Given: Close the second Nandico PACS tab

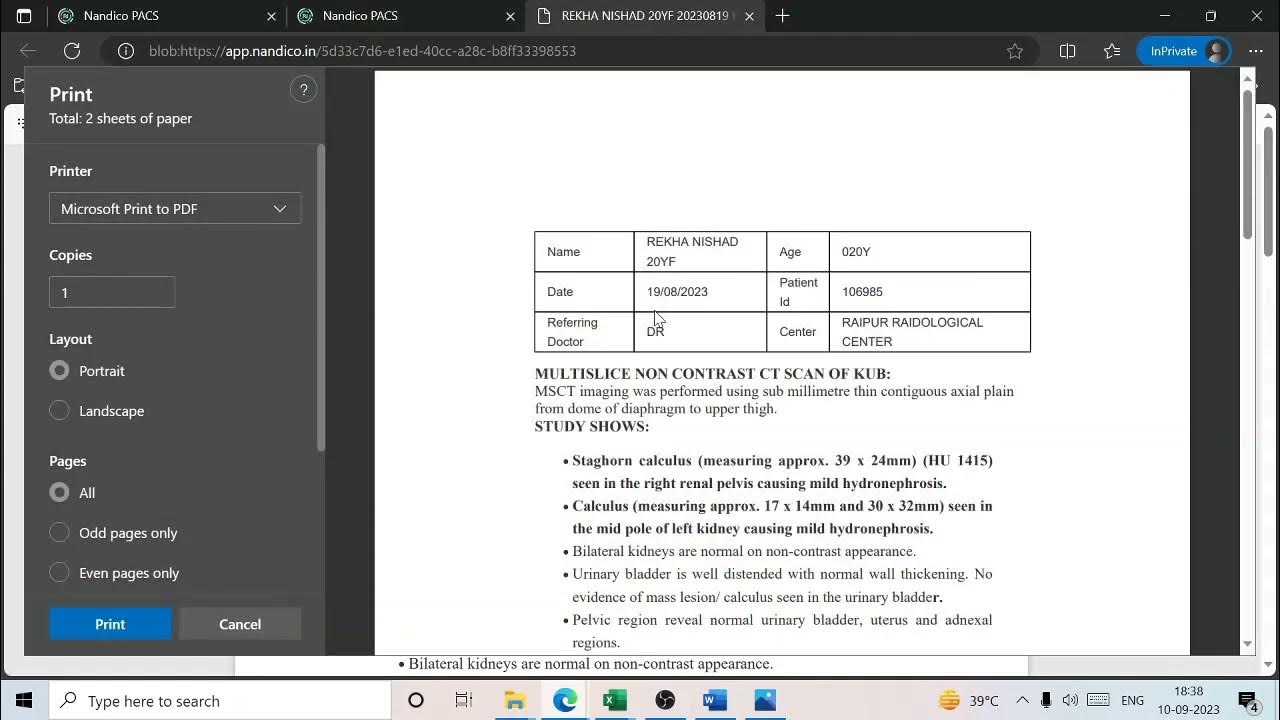Looking at the screenshot, I should click(511, 16).
